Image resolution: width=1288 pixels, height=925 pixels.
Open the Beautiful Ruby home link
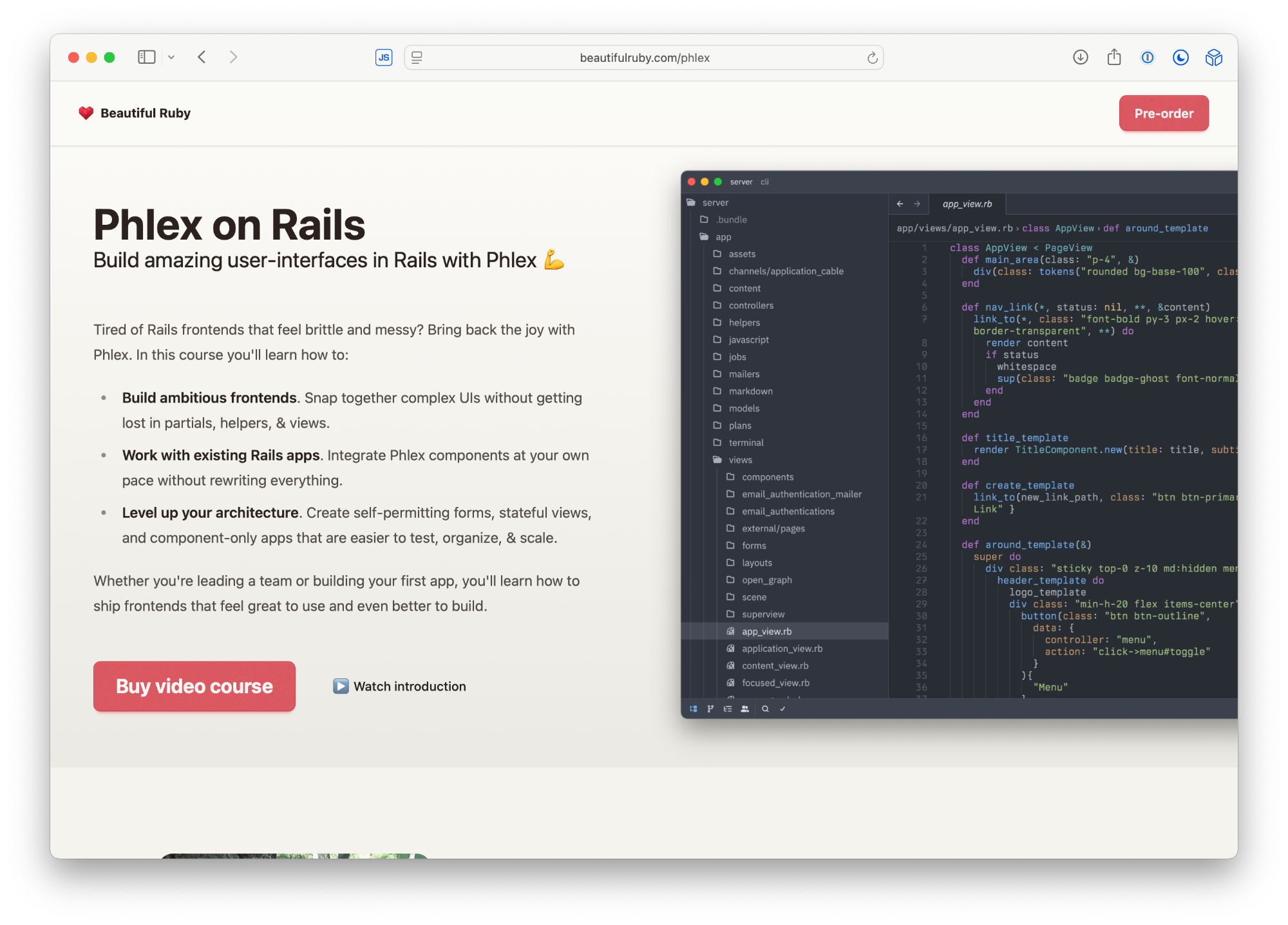click(x=135, y=113)
